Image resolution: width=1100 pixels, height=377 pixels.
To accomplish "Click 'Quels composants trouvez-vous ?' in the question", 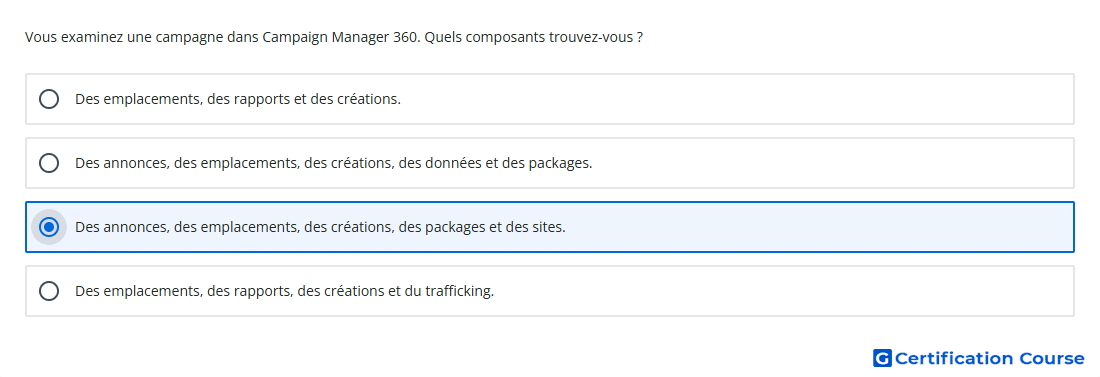I will click(534, 37).
